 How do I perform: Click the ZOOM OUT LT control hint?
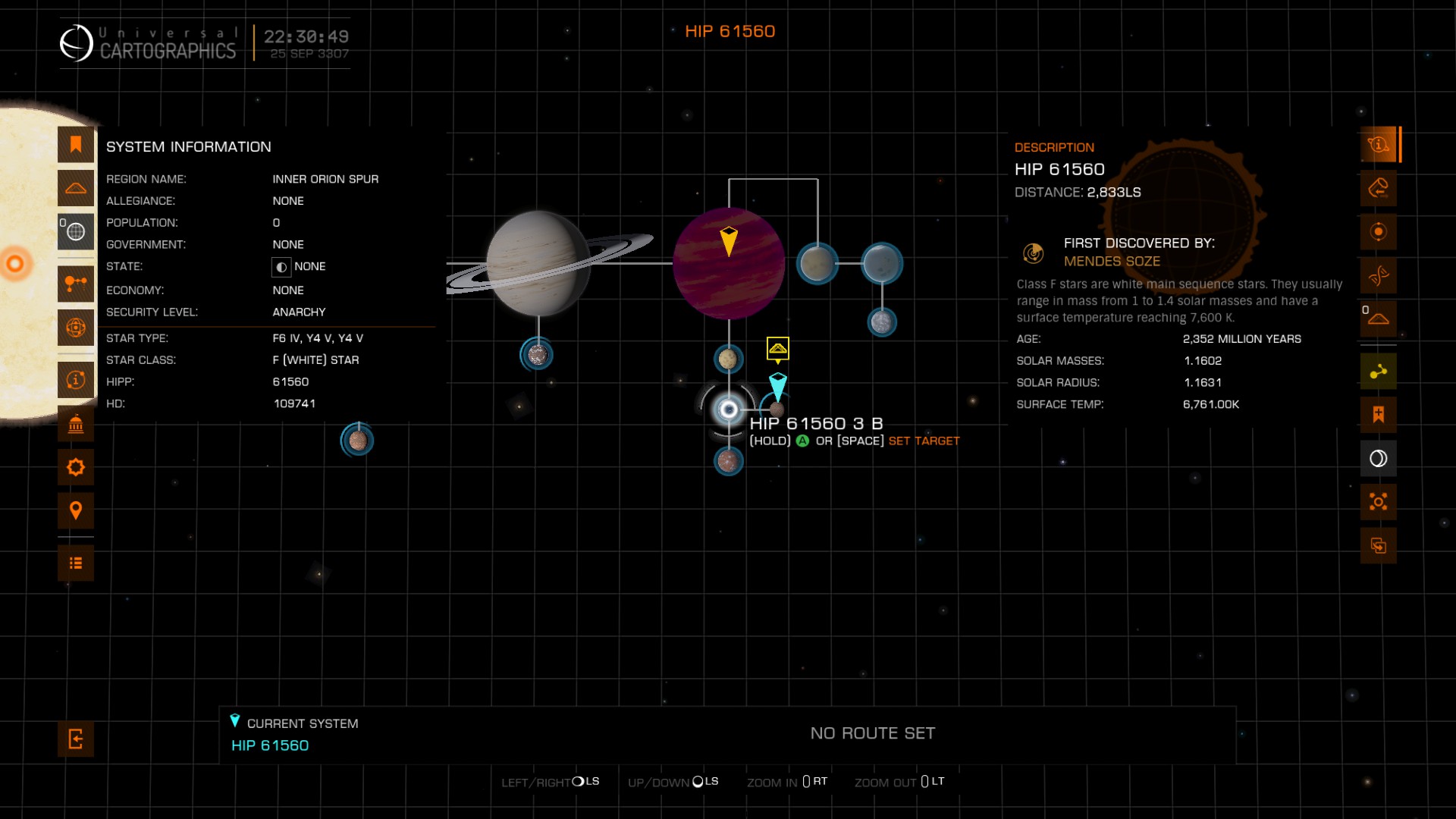899,782
